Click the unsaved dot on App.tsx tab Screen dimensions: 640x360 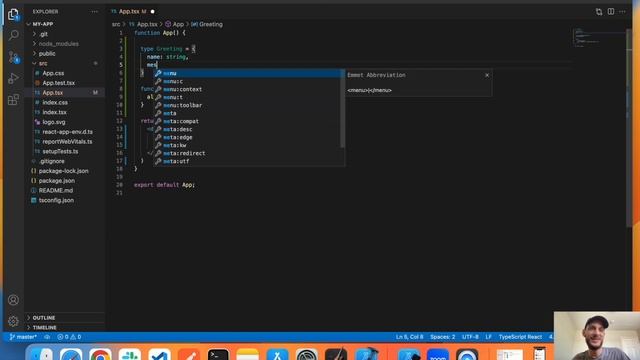tap(153, 11)
